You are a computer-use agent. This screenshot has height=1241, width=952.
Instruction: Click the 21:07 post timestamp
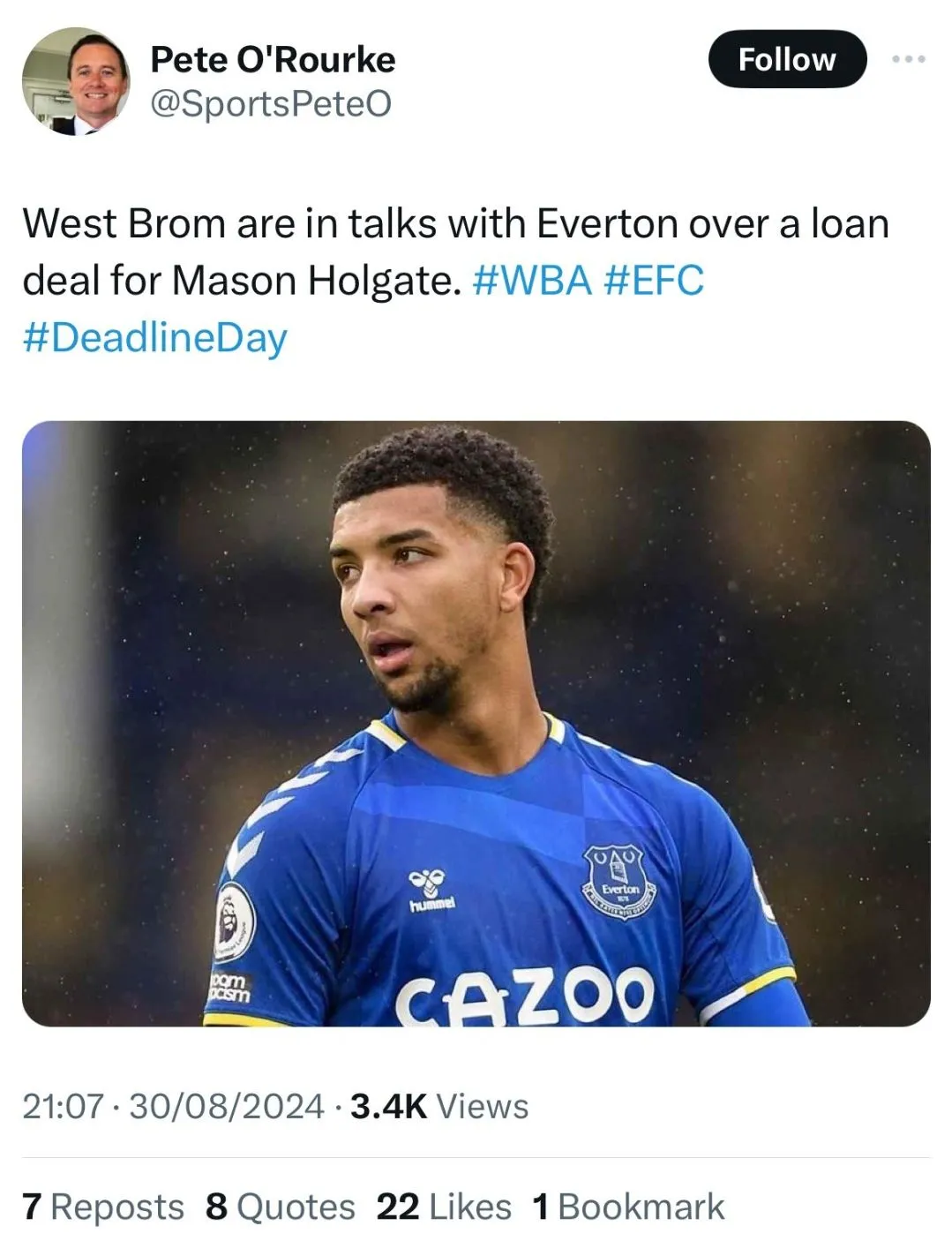point(62,1106)
